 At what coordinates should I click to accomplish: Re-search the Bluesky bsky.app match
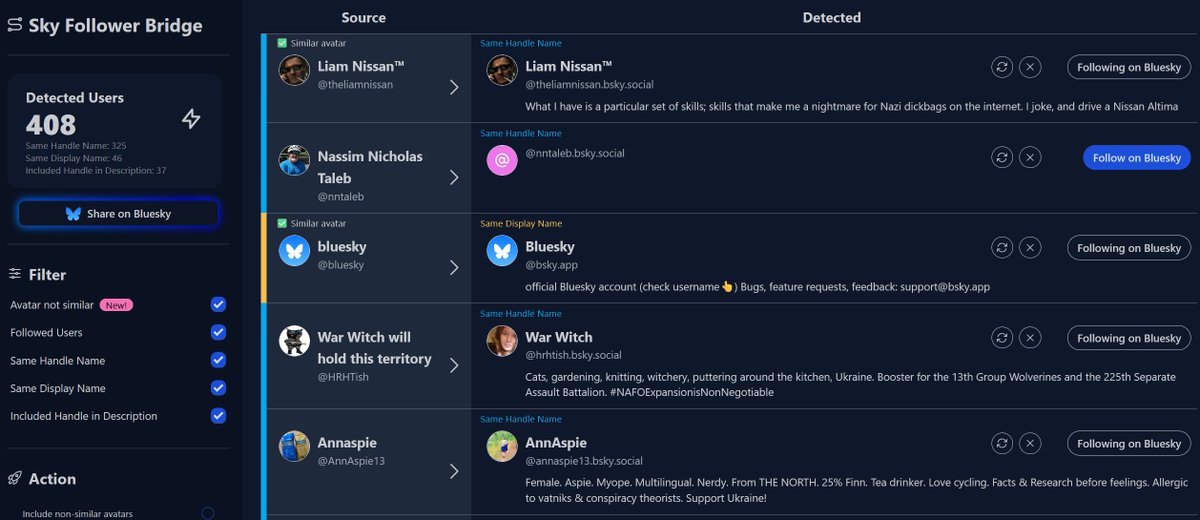[1000, 247]
